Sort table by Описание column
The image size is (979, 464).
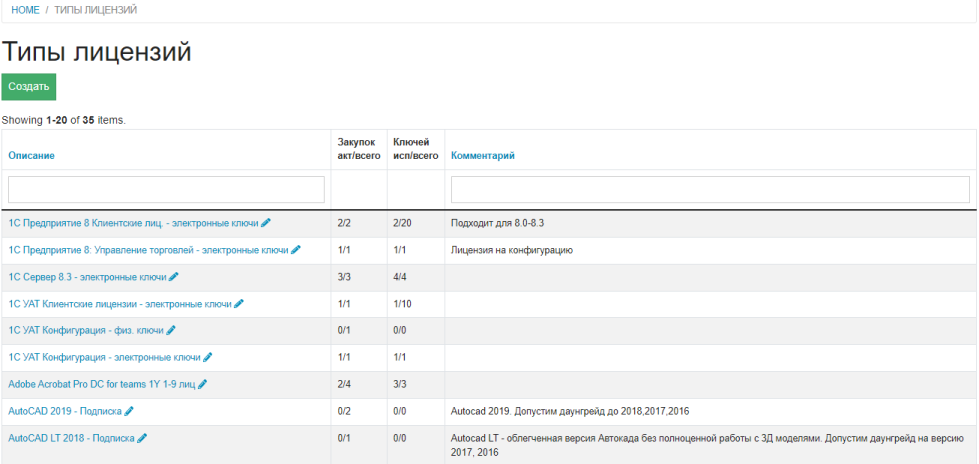(31, 156)
